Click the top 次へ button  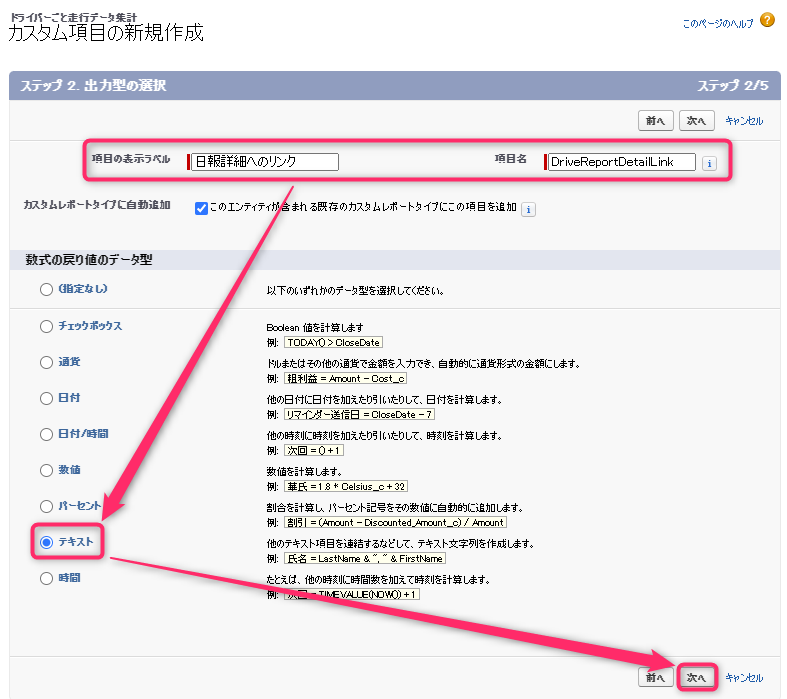pyautogui.click(x=696, y=121)
